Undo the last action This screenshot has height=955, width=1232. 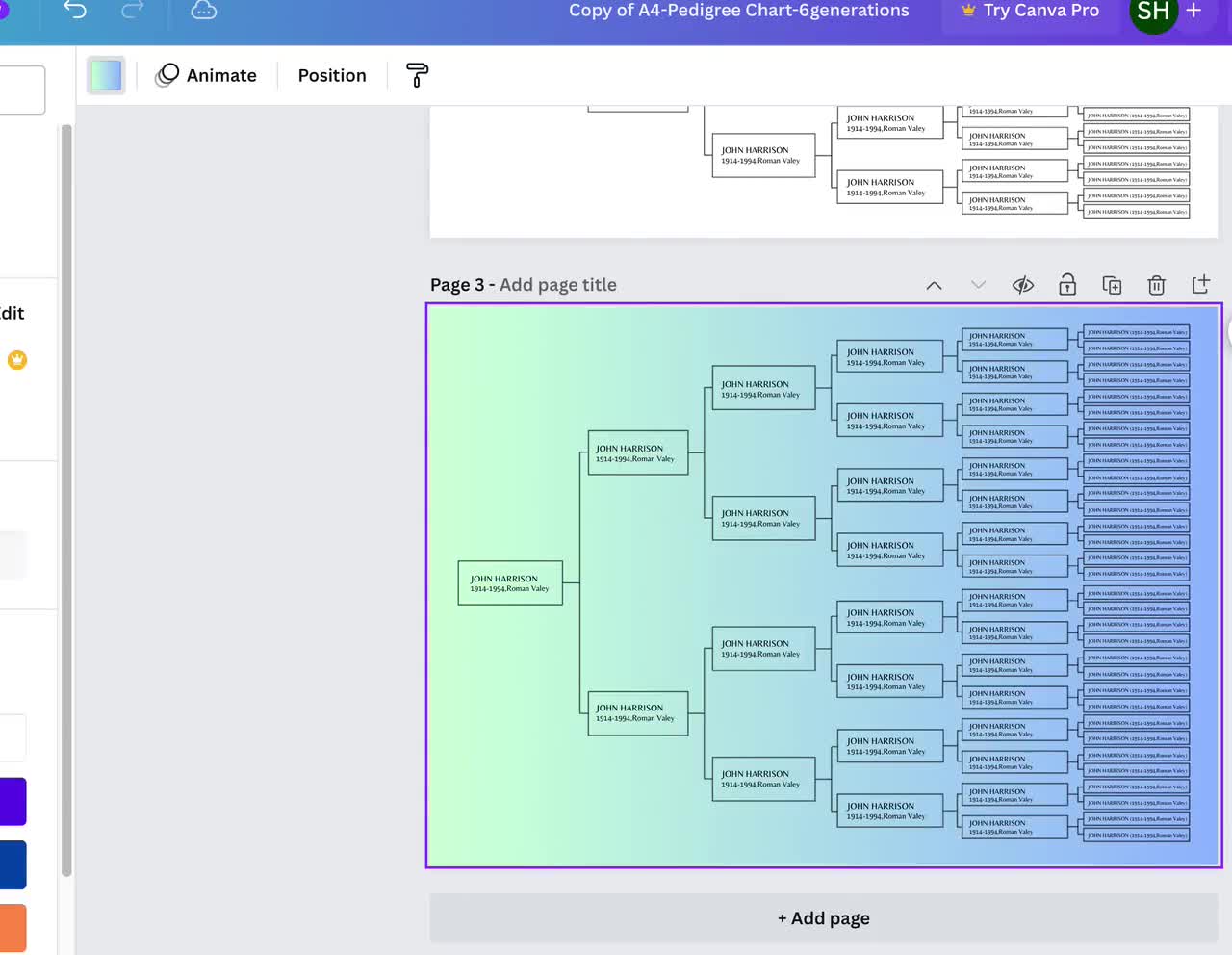75,10
